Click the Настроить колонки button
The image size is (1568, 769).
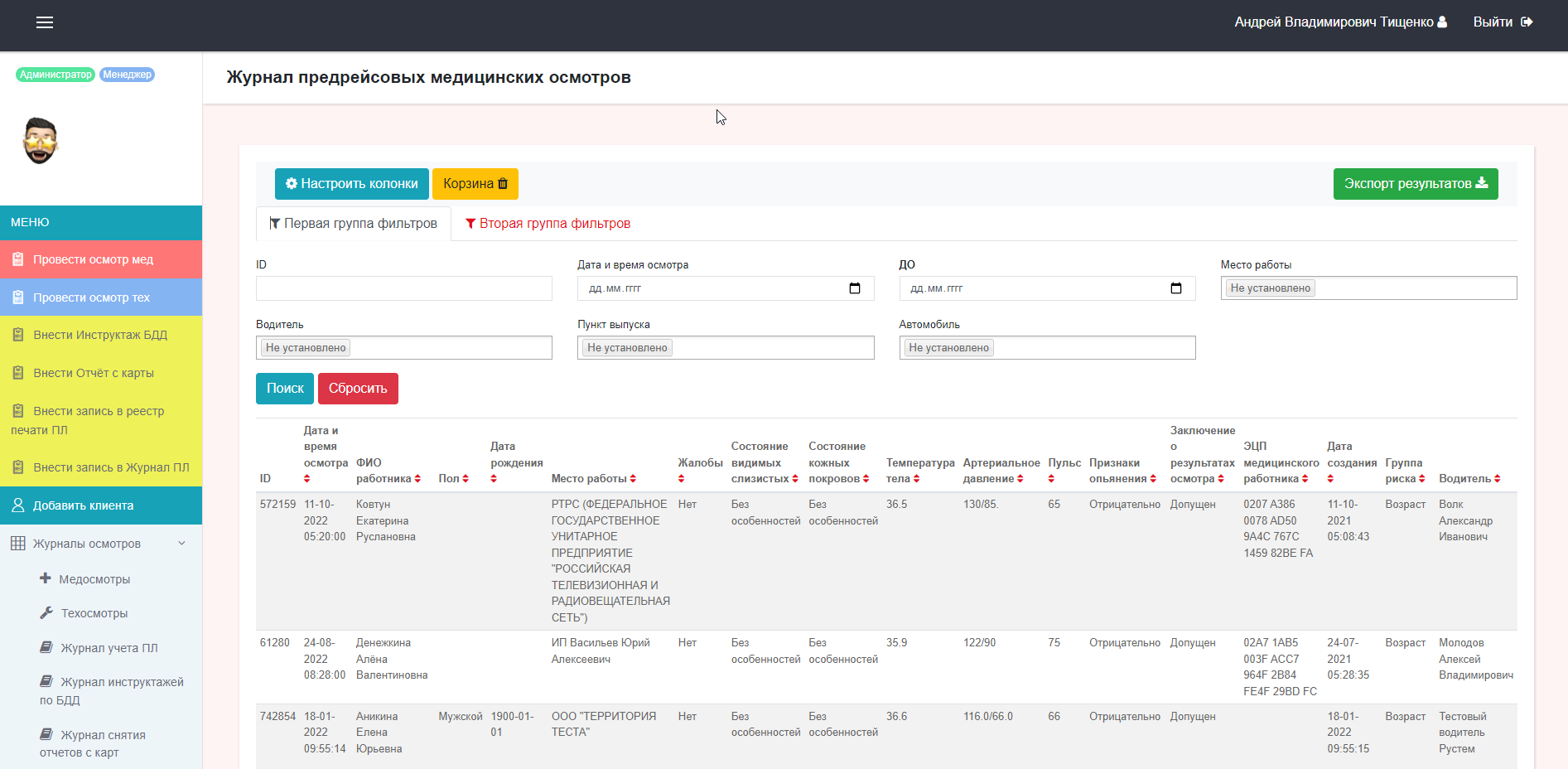coord(352,184)
